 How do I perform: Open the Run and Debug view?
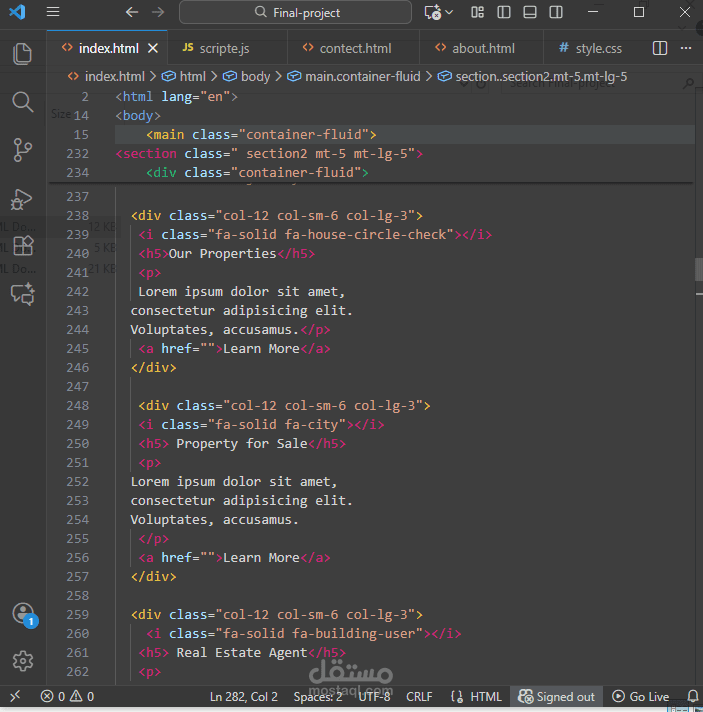point(22,199)
